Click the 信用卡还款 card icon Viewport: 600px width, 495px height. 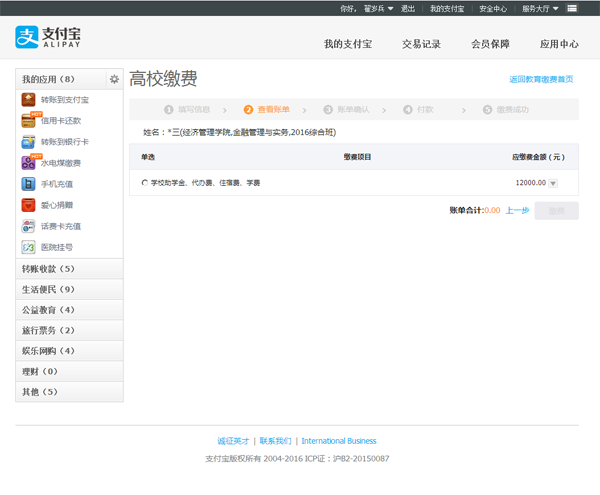pos(28,121)
